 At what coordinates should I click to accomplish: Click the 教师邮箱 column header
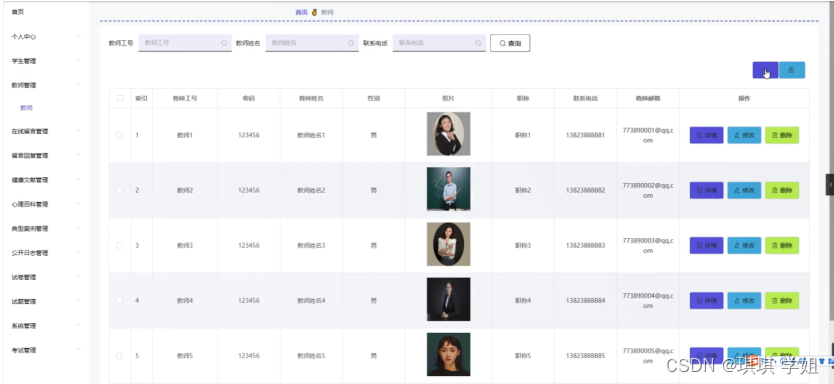pos(648,98)
